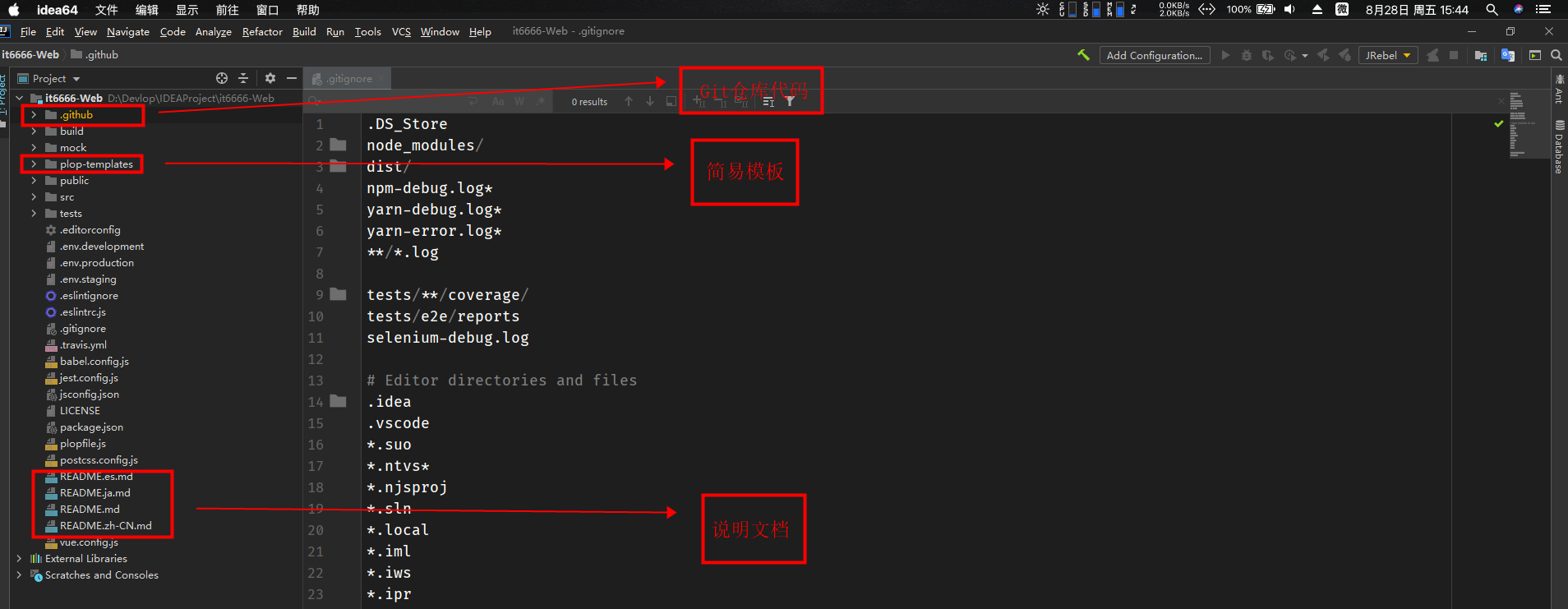Click the Run with JRebel rocket icon
1568x609 pixels.
(x=1323, y=55)
